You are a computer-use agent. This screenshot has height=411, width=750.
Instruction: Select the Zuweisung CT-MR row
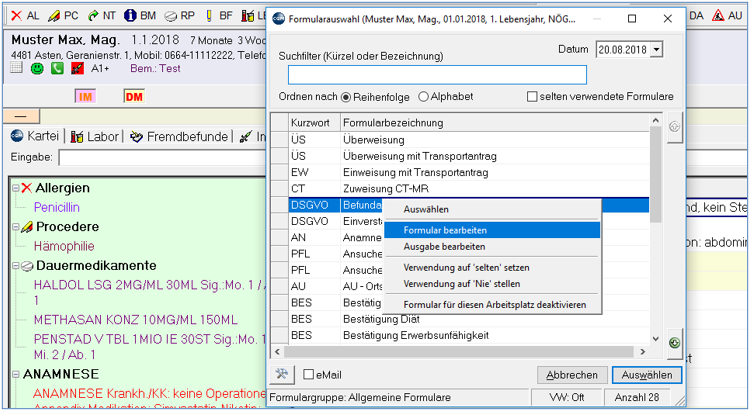point(460,189)
